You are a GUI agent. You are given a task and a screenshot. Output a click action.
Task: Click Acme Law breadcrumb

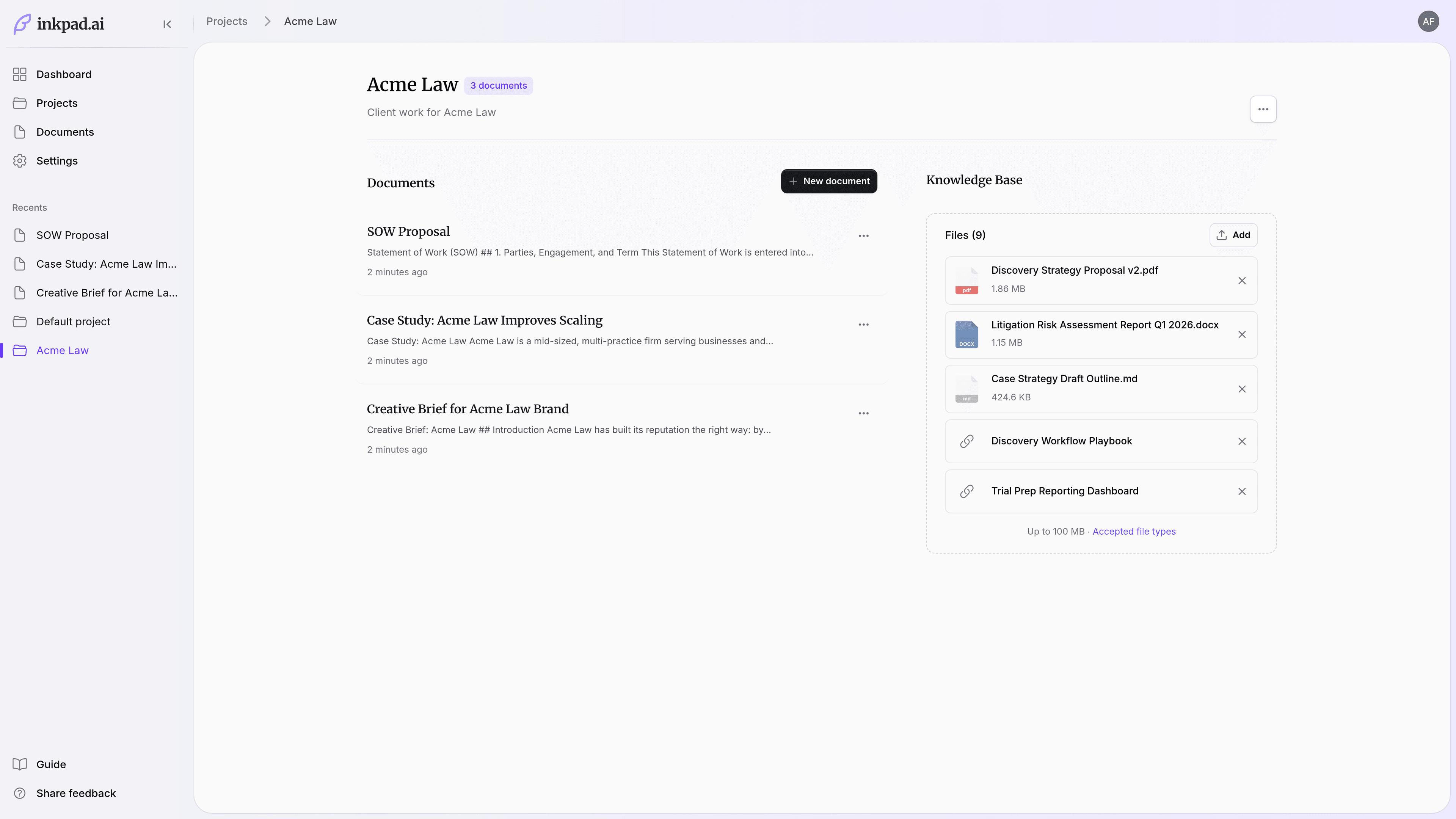click(310, 22)
